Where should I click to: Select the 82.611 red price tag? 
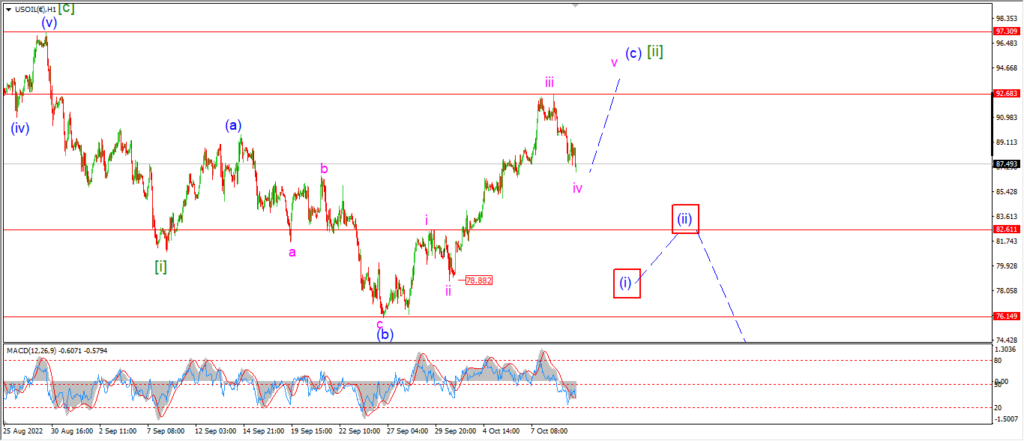(1004, 229)
